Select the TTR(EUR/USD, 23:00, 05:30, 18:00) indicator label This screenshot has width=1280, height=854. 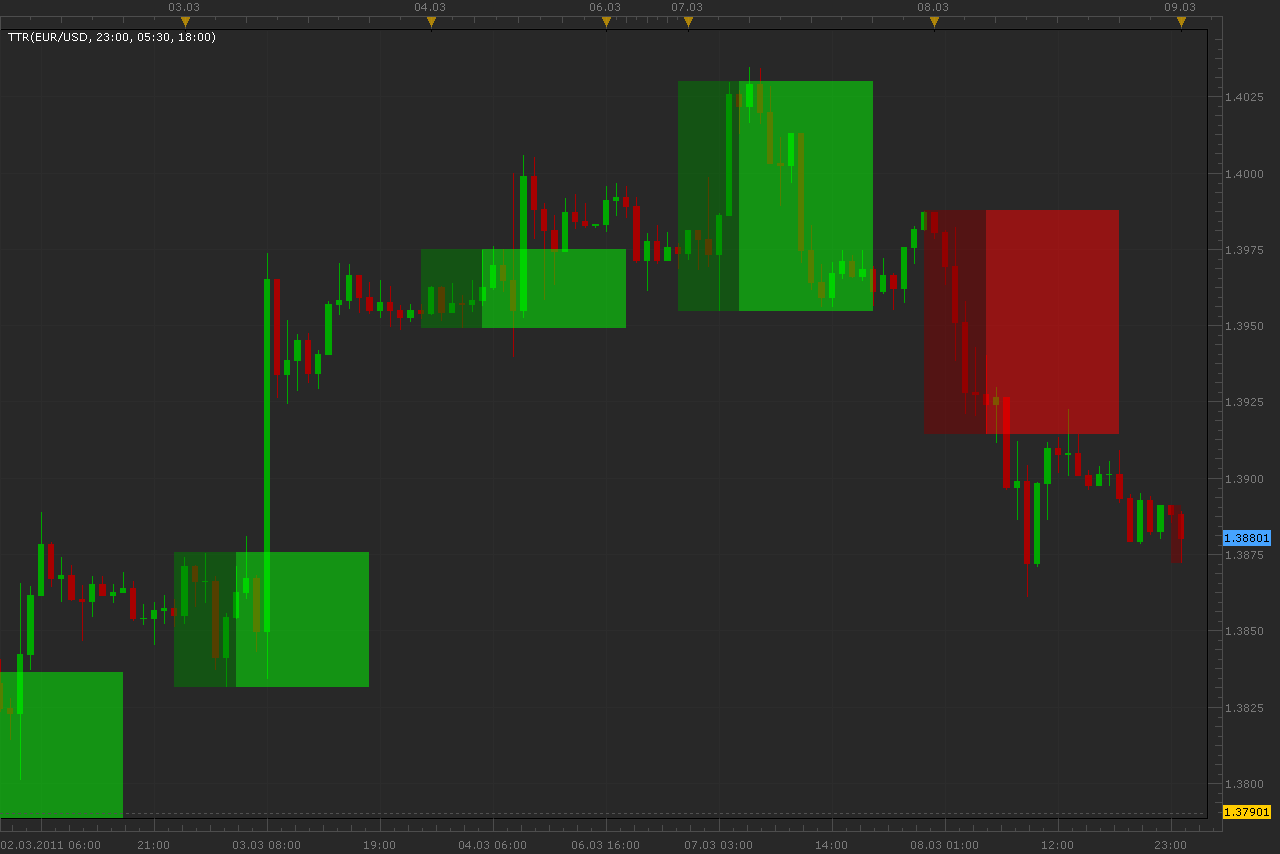coord(112,37)
